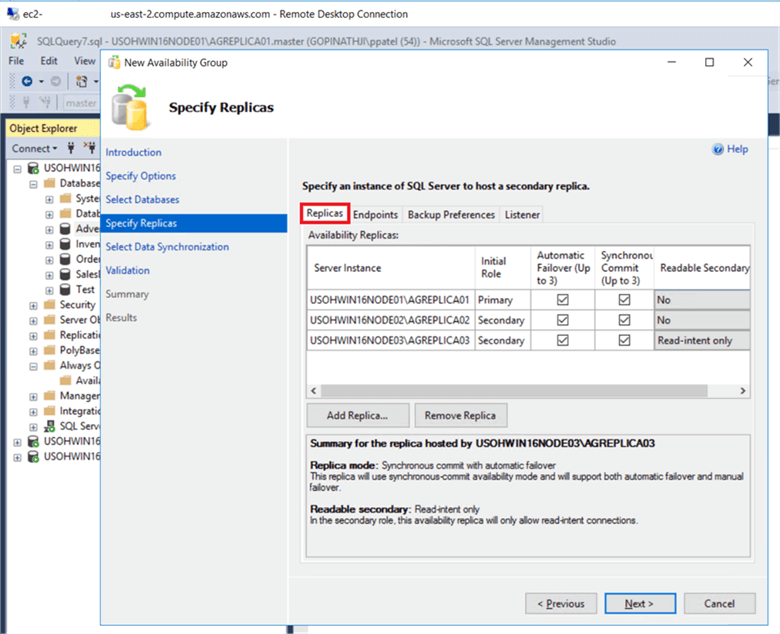Open the Connect dropdown in Object Explorer
This screenshot has height=634, width=780.
click(x=34, y=149)
